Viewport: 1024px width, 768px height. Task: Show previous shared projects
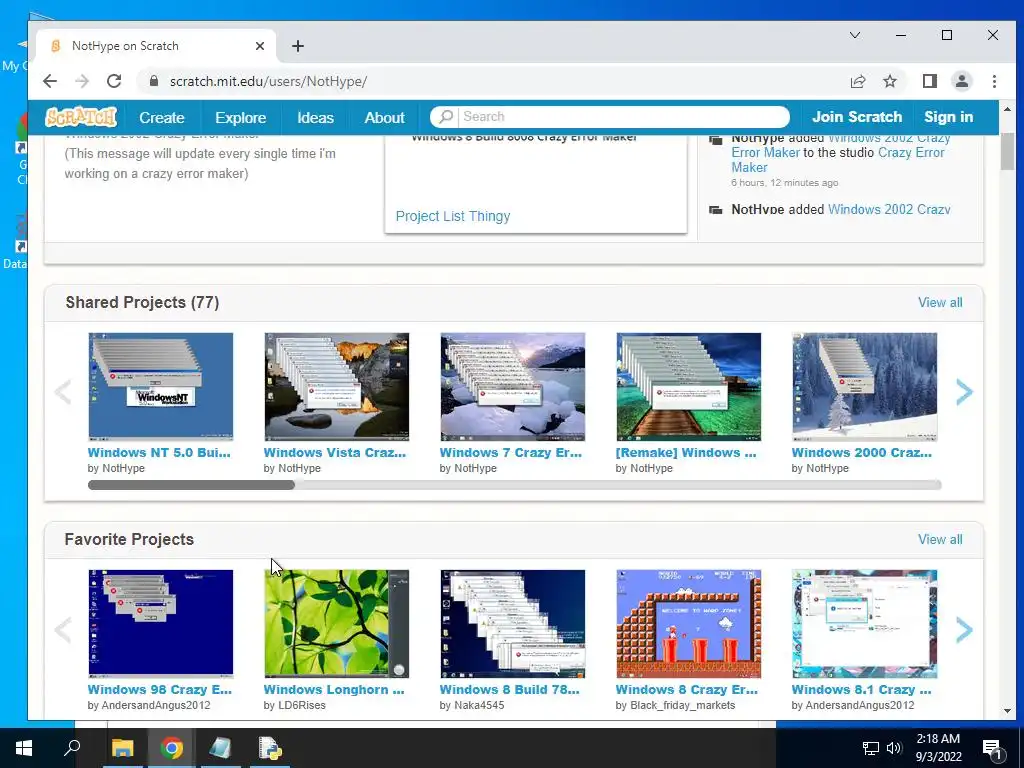(x=63, y=392)
